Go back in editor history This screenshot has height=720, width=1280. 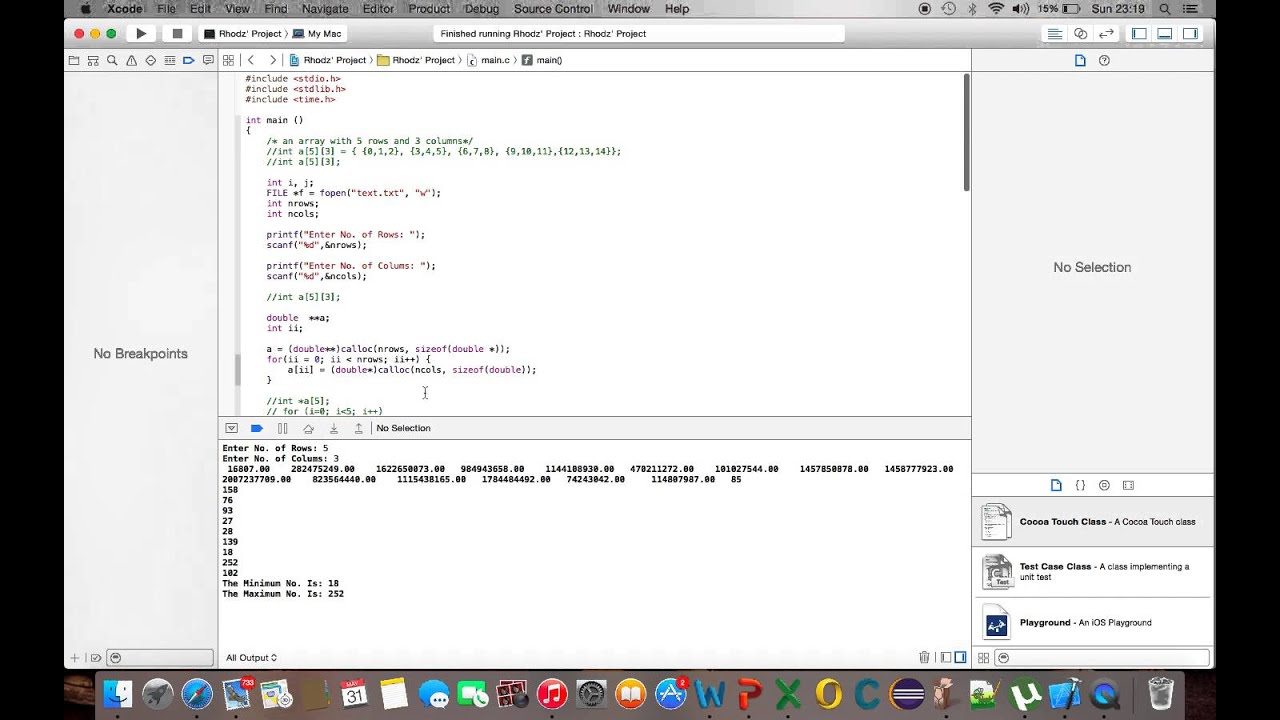point(251,60)
